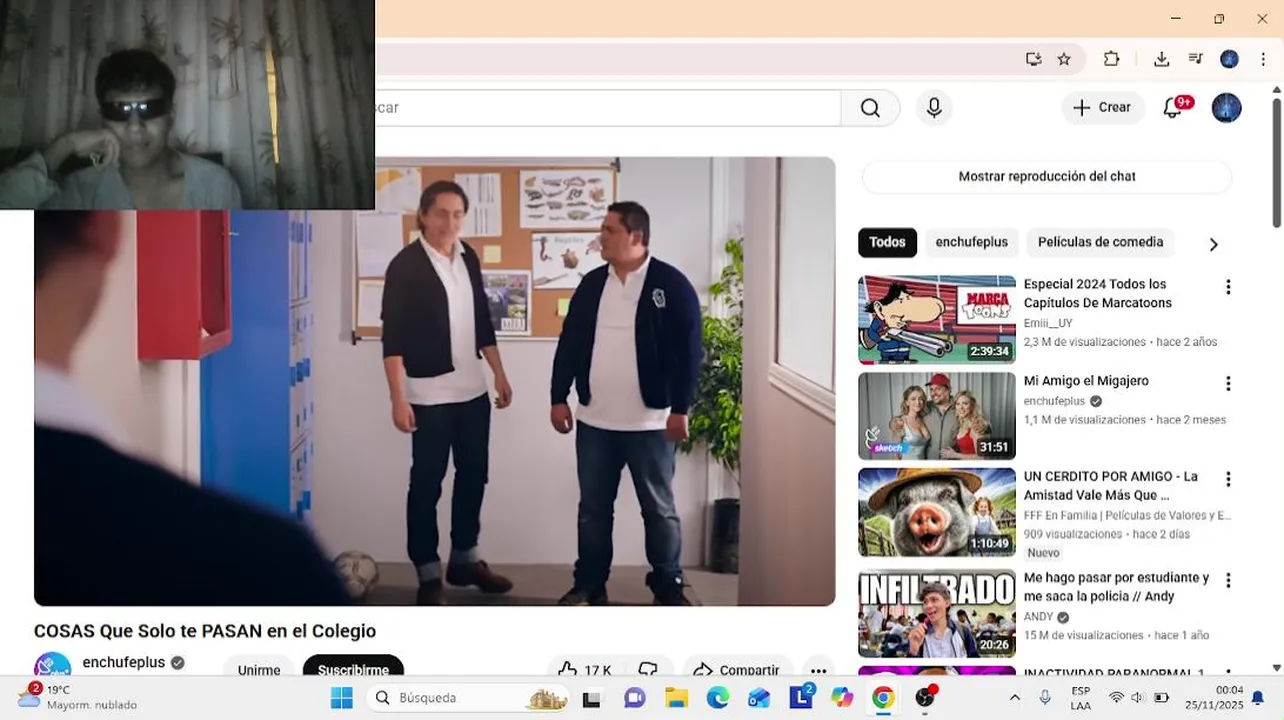Click the Unirme button

click(x=259, y=669)
